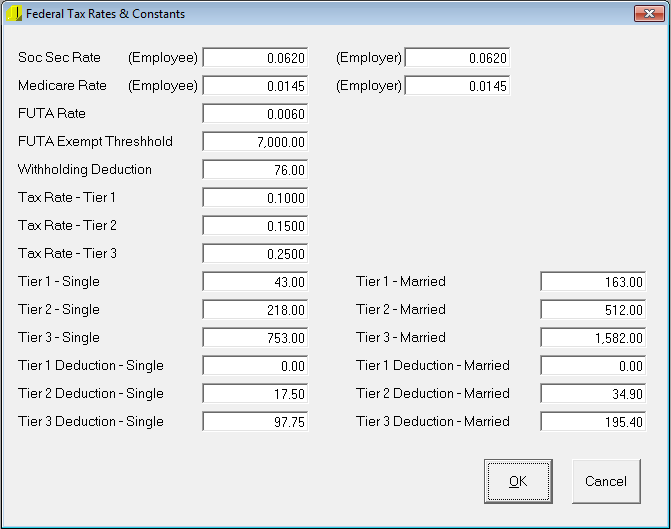
Task: Click the 'Tier 2 Deduction - Married' label
Action: tap(433, 393)
